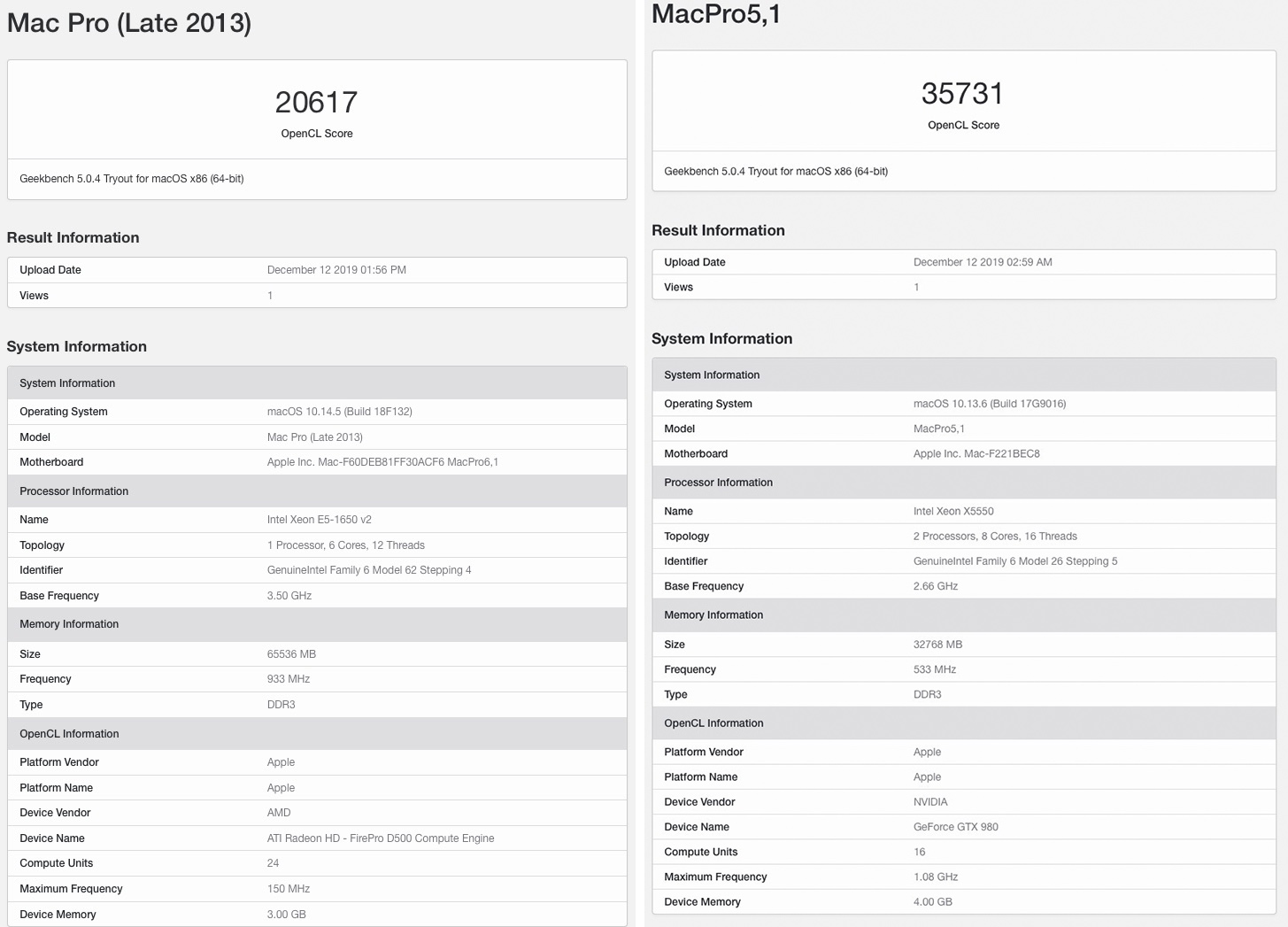Select memory size 32768 MB
This screenshot has width=1288, height=927.
click(937, 645)
